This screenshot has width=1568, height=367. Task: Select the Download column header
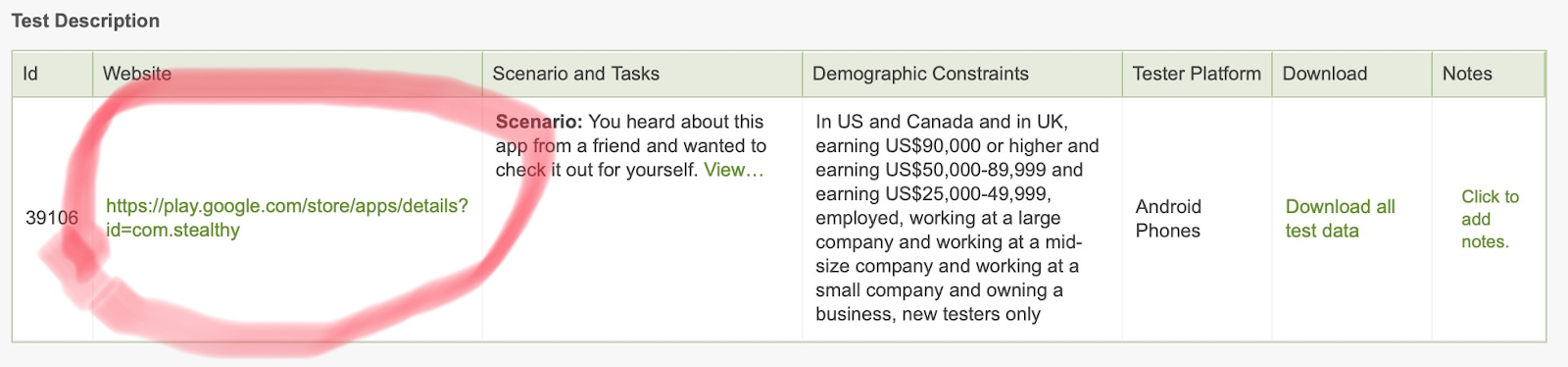click(1351, 74)
